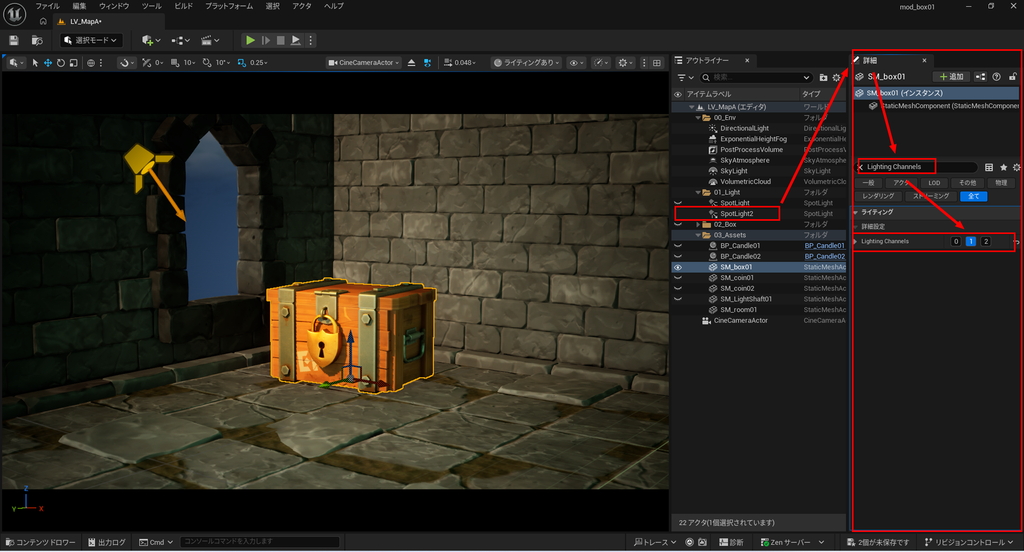Toggle visibility eye for SM_box01

678,267
